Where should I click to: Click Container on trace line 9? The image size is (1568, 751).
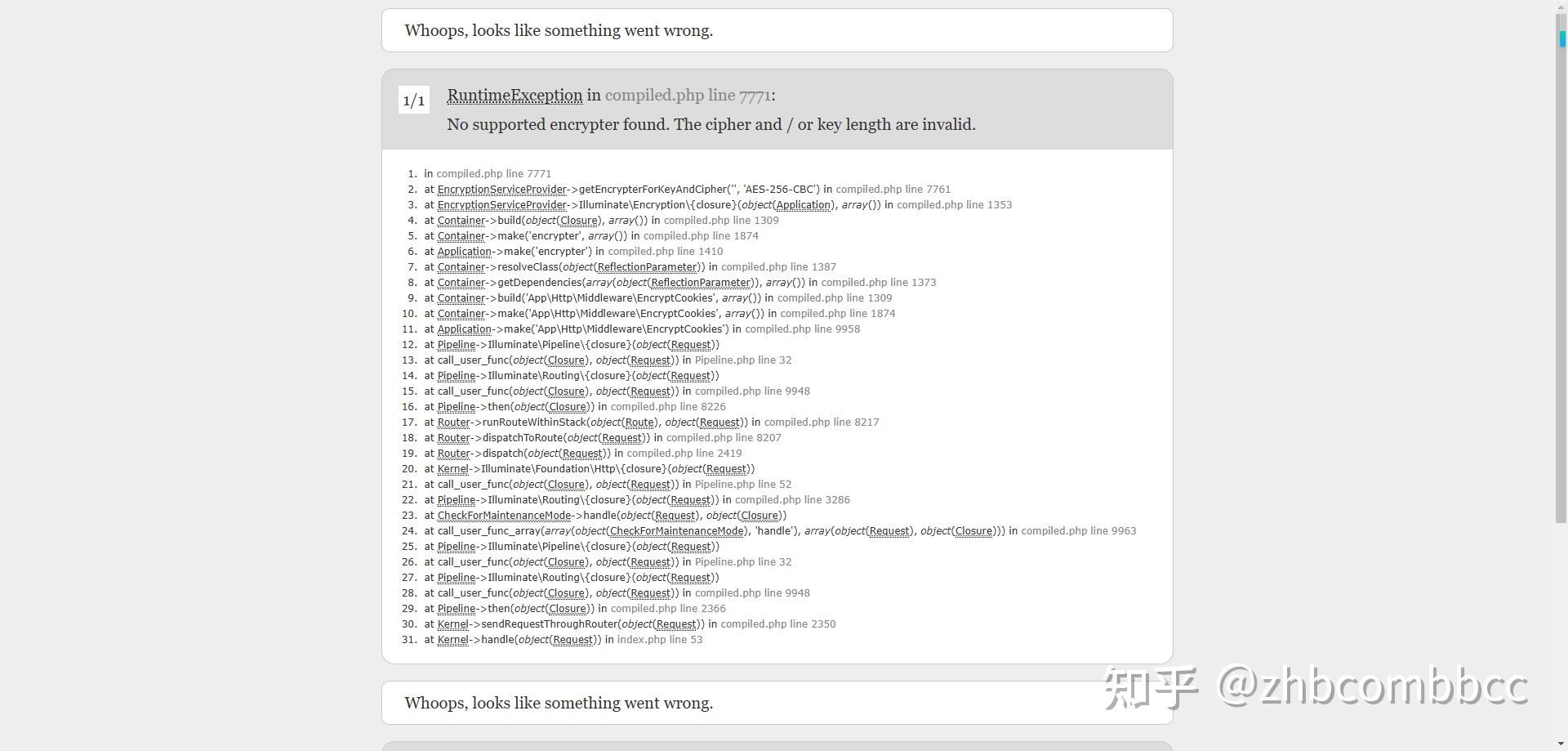tap(461, 298)
